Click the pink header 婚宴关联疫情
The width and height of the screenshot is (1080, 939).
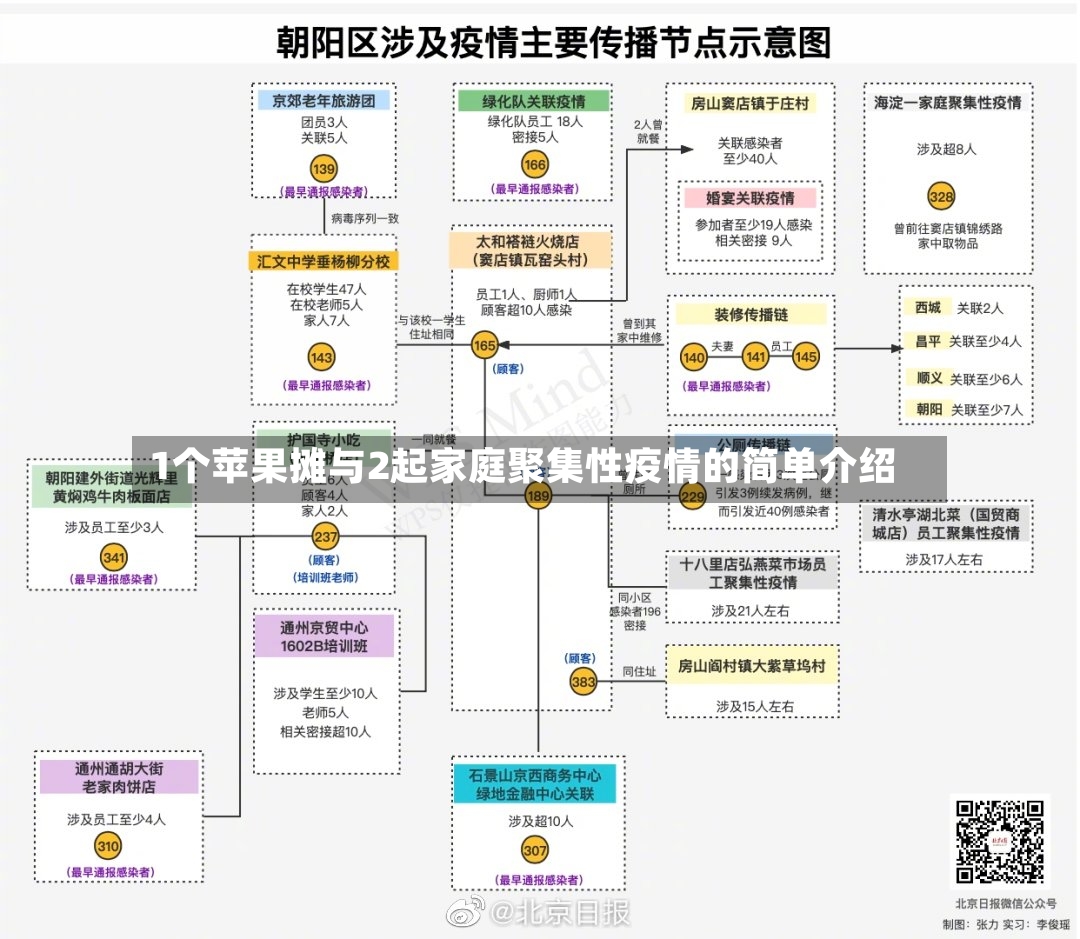point(750,198)
